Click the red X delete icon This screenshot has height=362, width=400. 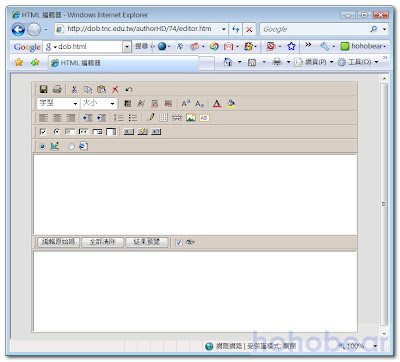[x=115, y=89]
